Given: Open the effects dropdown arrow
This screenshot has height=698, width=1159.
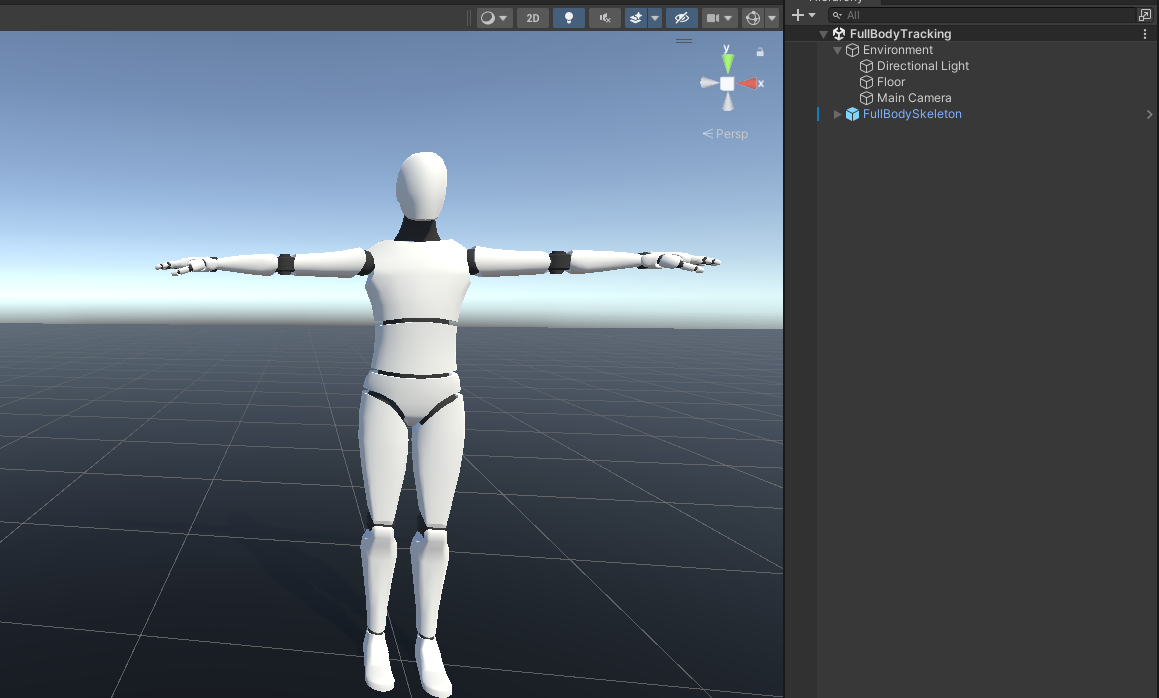Looking at the screenshot, I should pyautogui.click(x=655, y=18).
